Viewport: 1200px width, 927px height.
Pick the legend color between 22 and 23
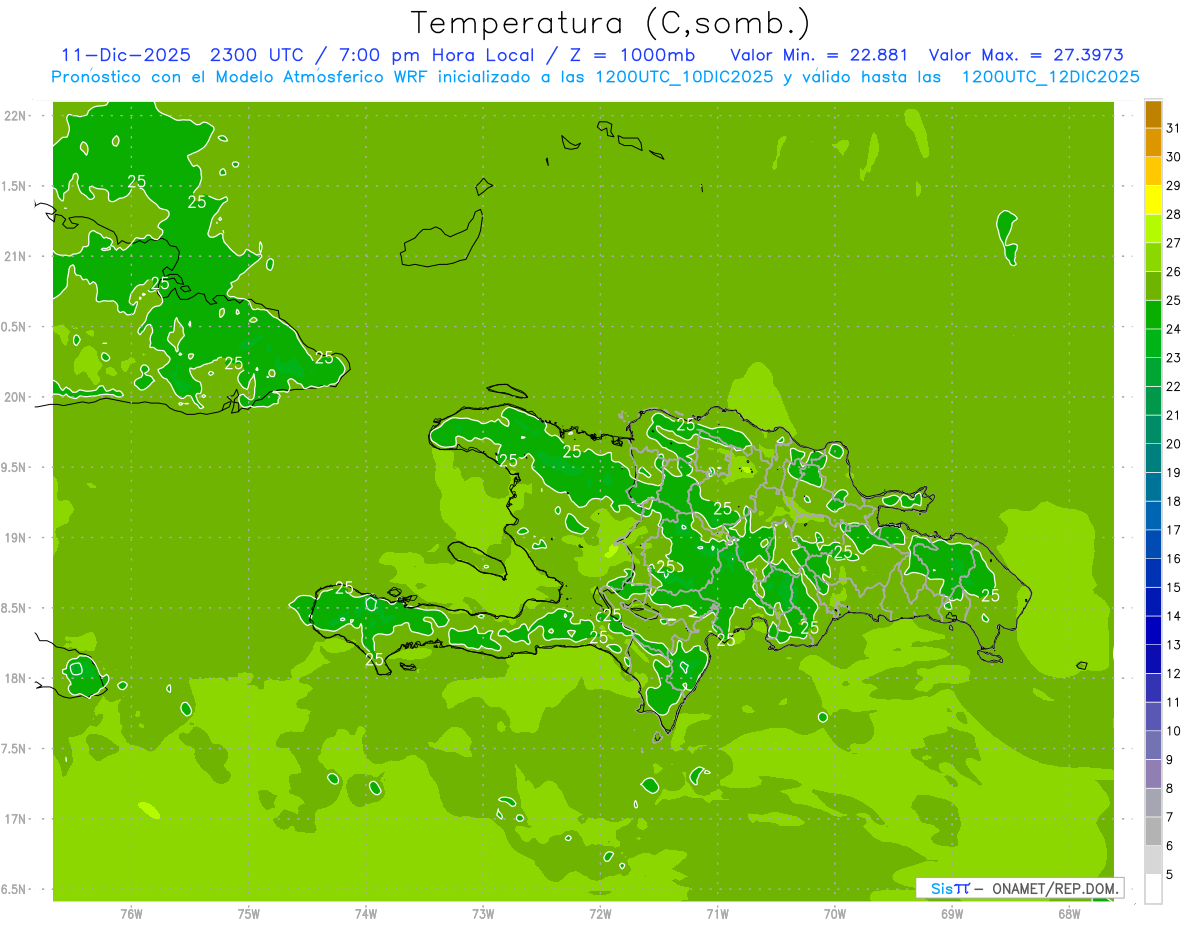coord(1153,372)
